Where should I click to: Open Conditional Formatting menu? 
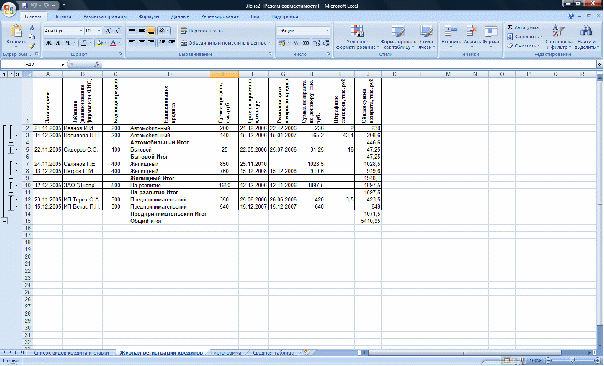pyautogui.click(x=357, y=37)
